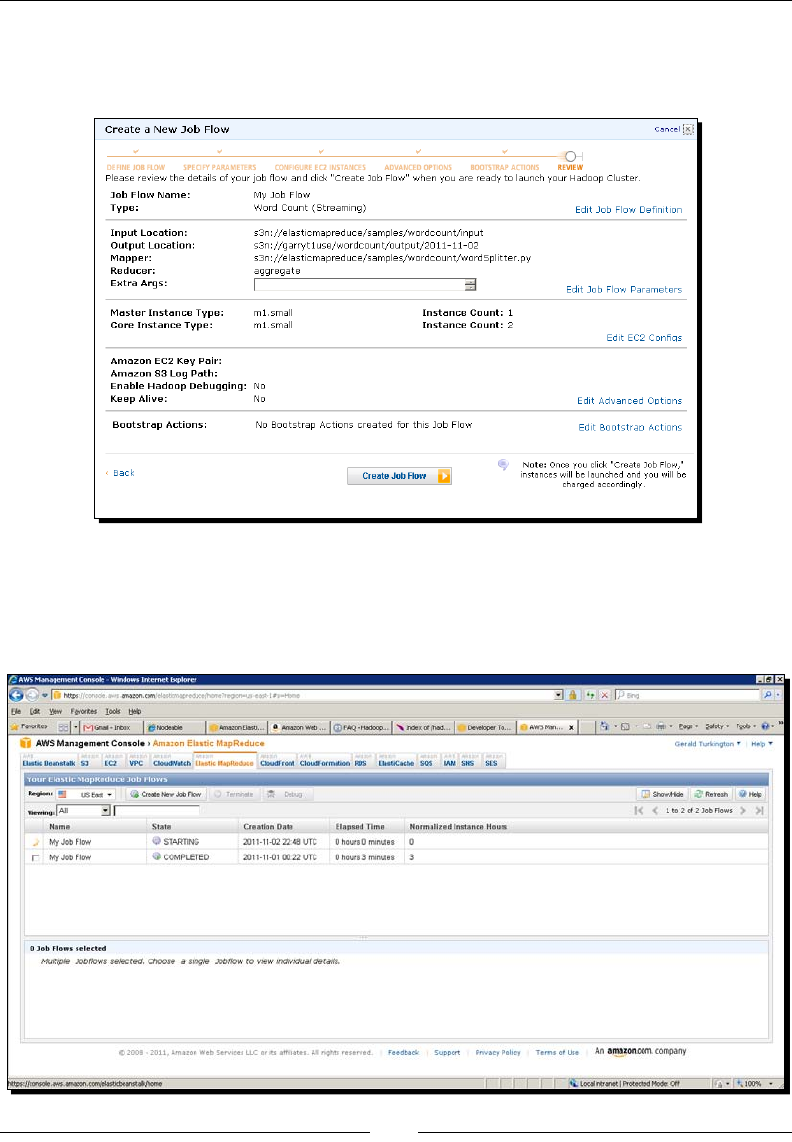
Task: Switch to the CloudWatch service tab
Action: 171,761
